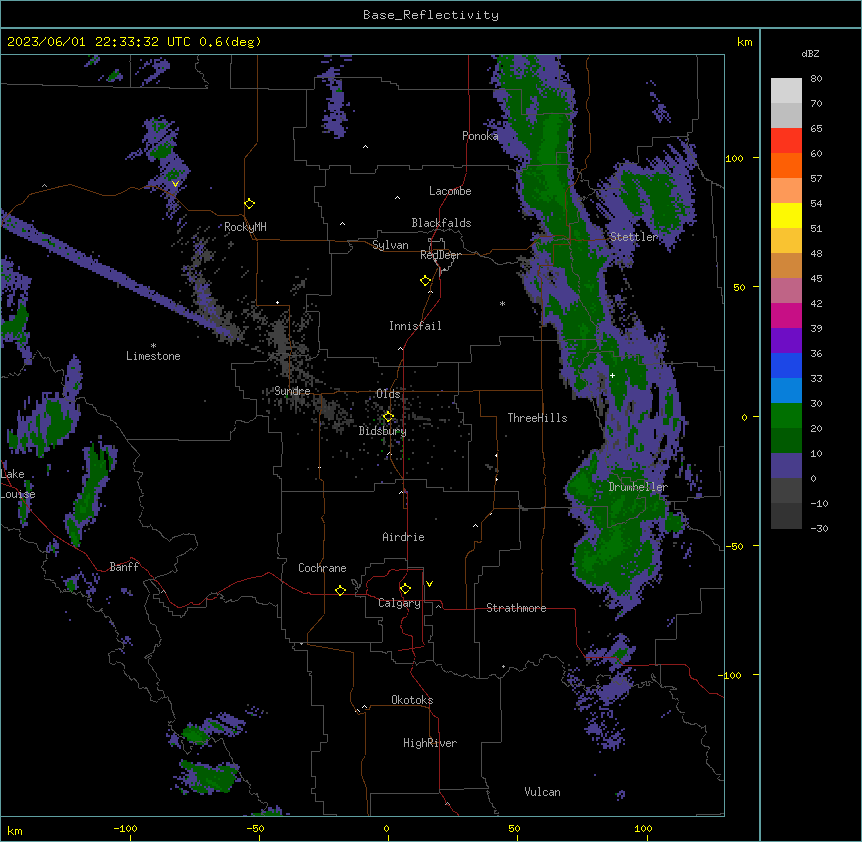Image resolution: width=862 pixels, height=842 pixels.
Task: Click the Drumheller city label
Action: pyautogui.click(x=638, y=487)
